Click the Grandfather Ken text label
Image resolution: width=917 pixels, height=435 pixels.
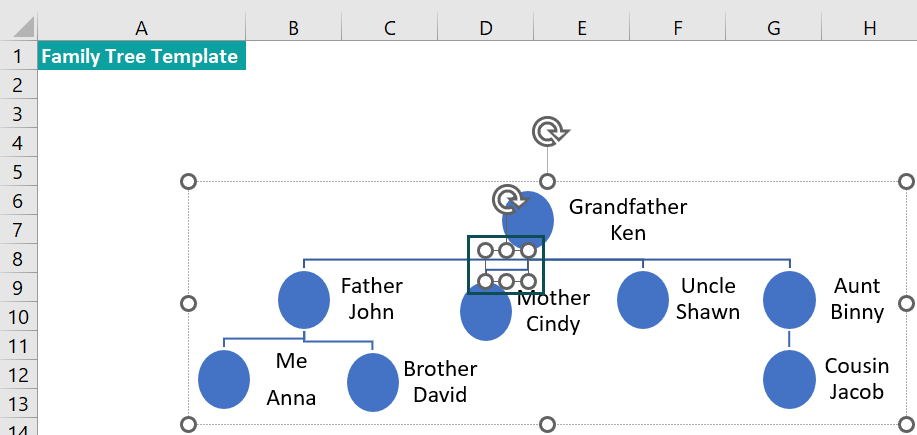628,219
